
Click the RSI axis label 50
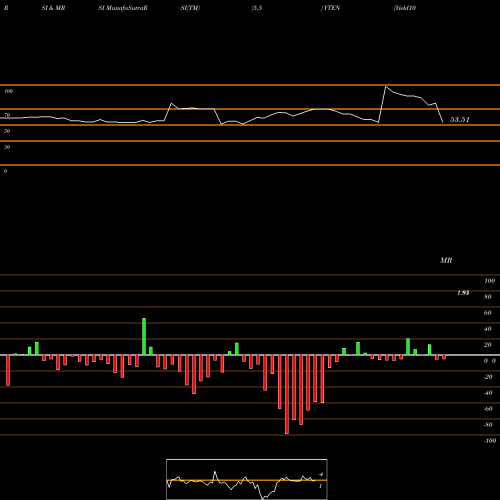coord(7,131)
